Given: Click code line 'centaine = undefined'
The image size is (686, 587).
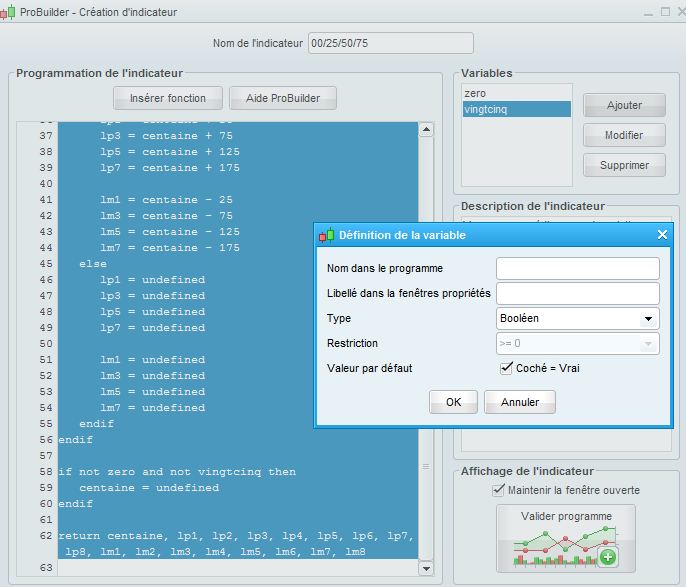Looking at the screenshot, I should point(149,488).
